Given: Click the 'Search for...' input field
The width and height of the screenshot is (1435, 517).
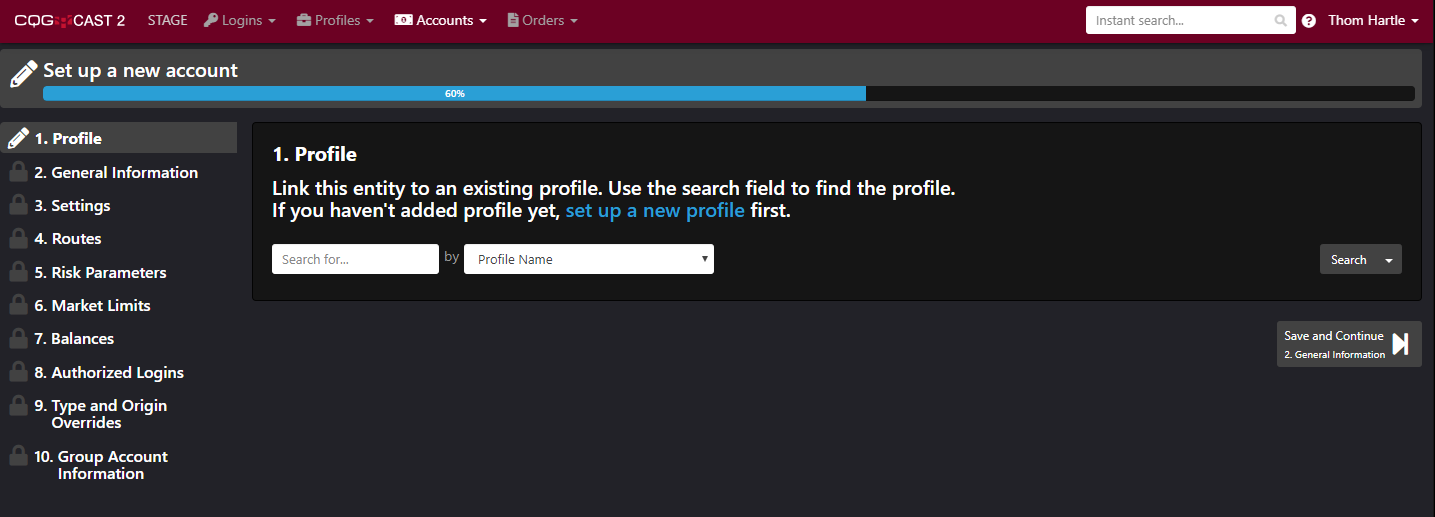Looking at the screenshot, I should coord(355,259).
